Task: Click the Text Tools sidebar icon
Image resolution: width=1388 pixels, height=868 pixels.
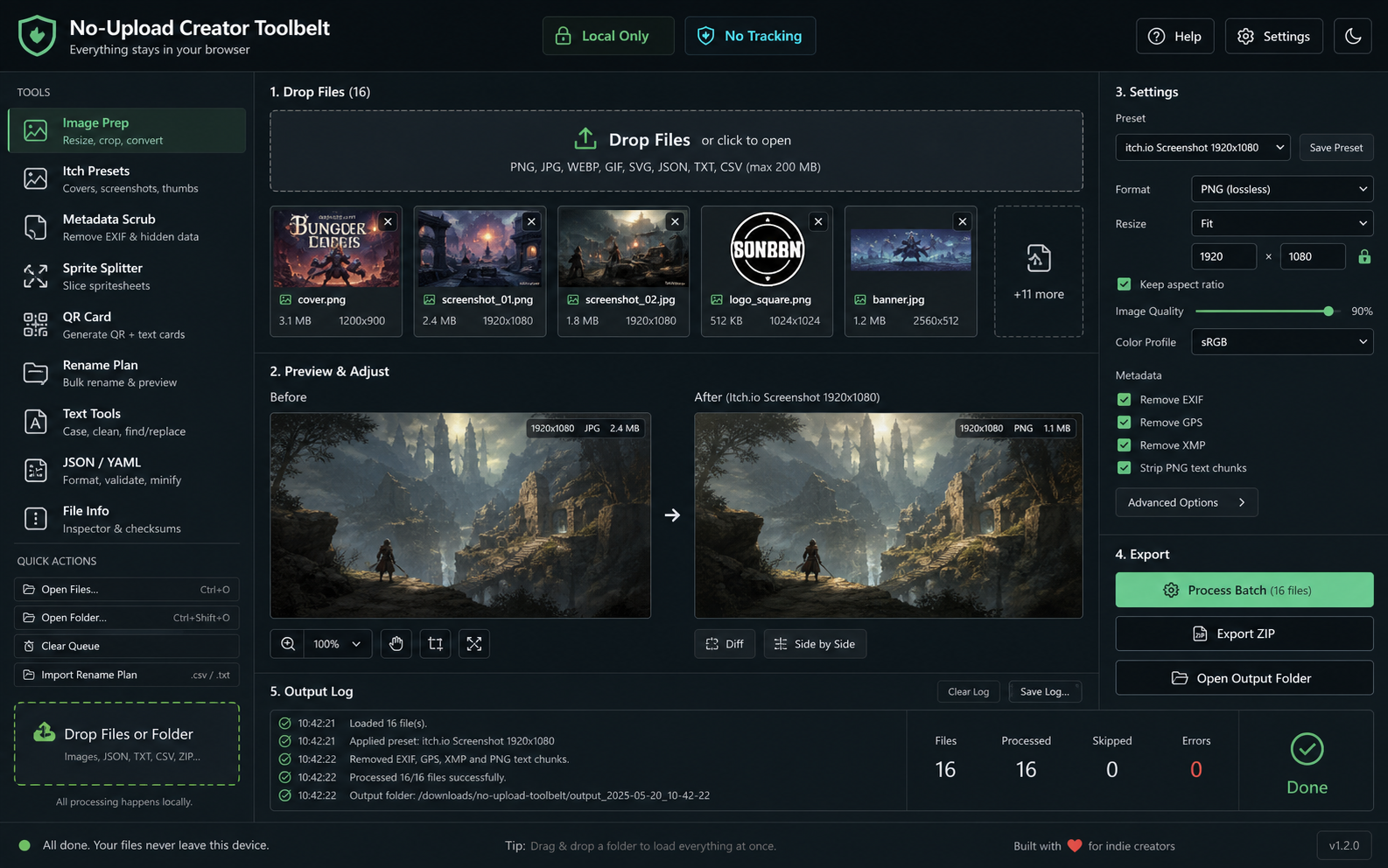Action: point(36,422)
